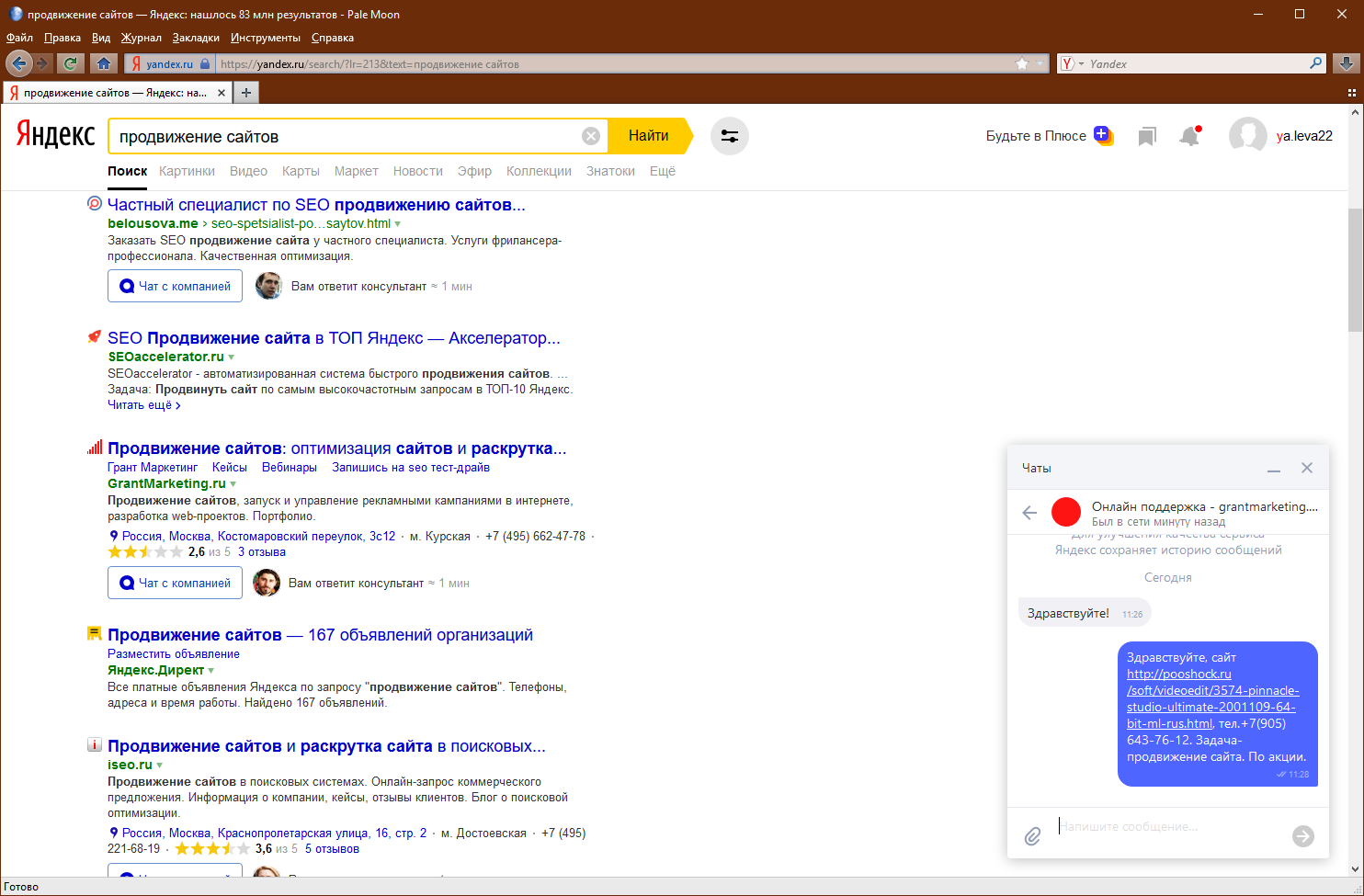
Task: Start chat with company under belousova.me result
Action: point(175,286)
